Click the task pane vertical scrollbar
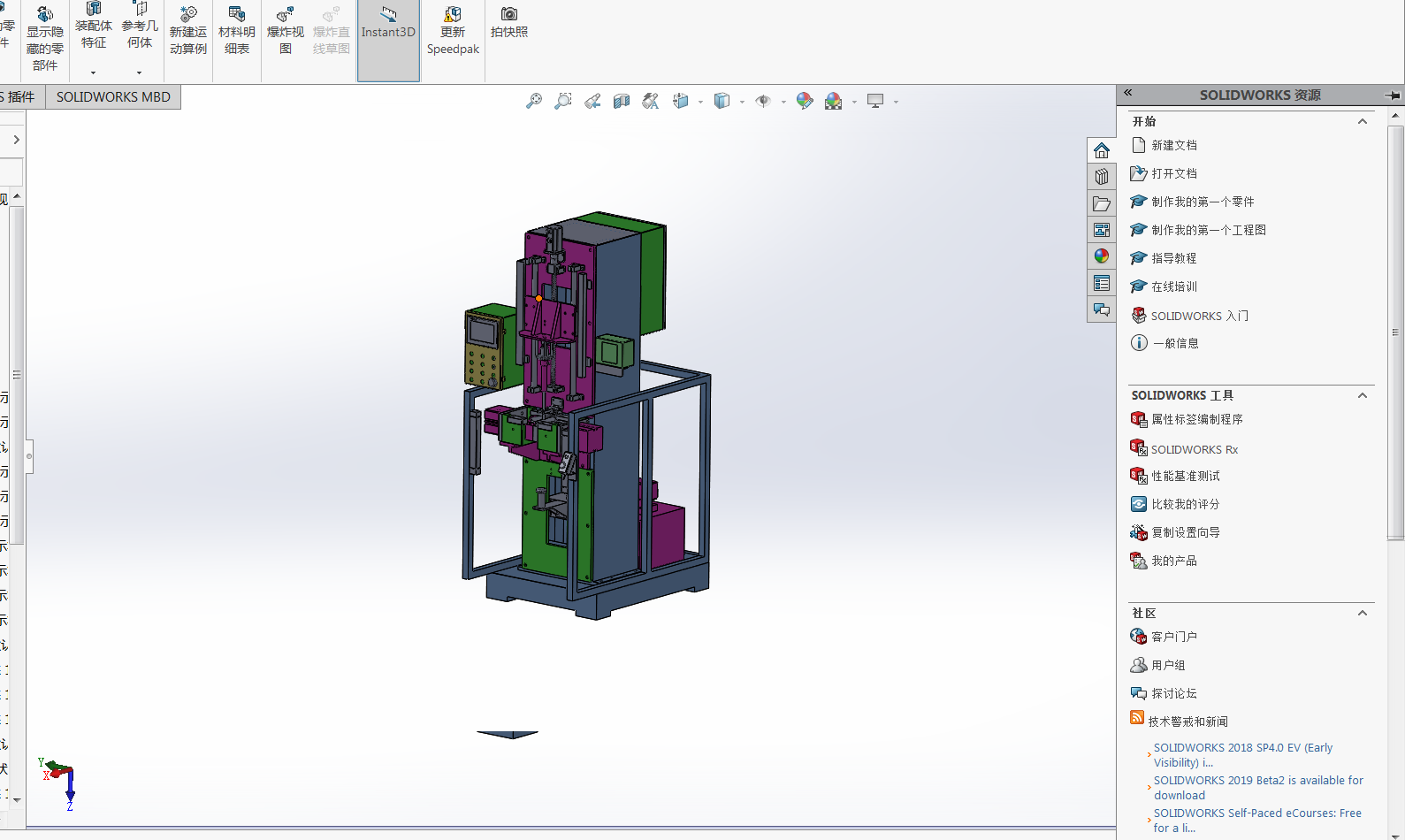Image resolution: width=1405 pixels, height=840 pixels. (x=1395, y=332)
